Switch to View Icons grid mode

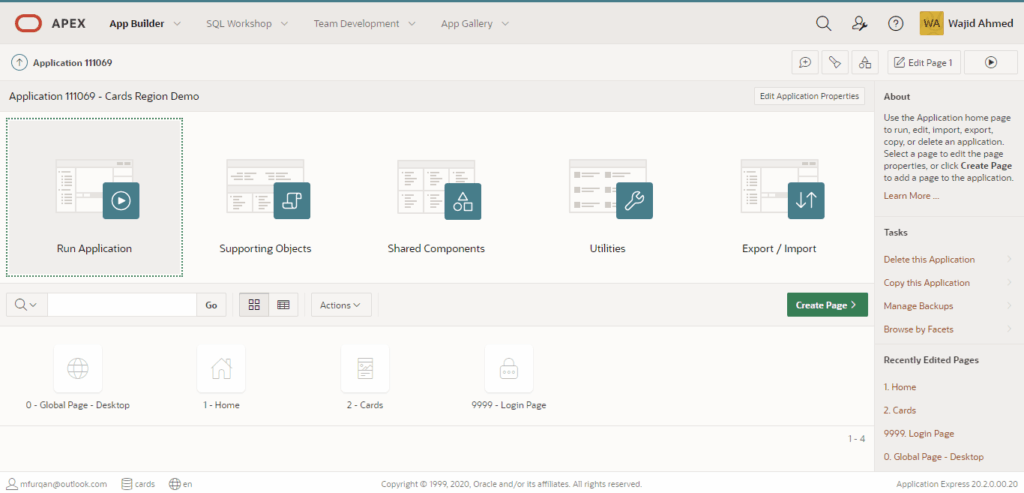pyautogui.click(x=254, y=305)
